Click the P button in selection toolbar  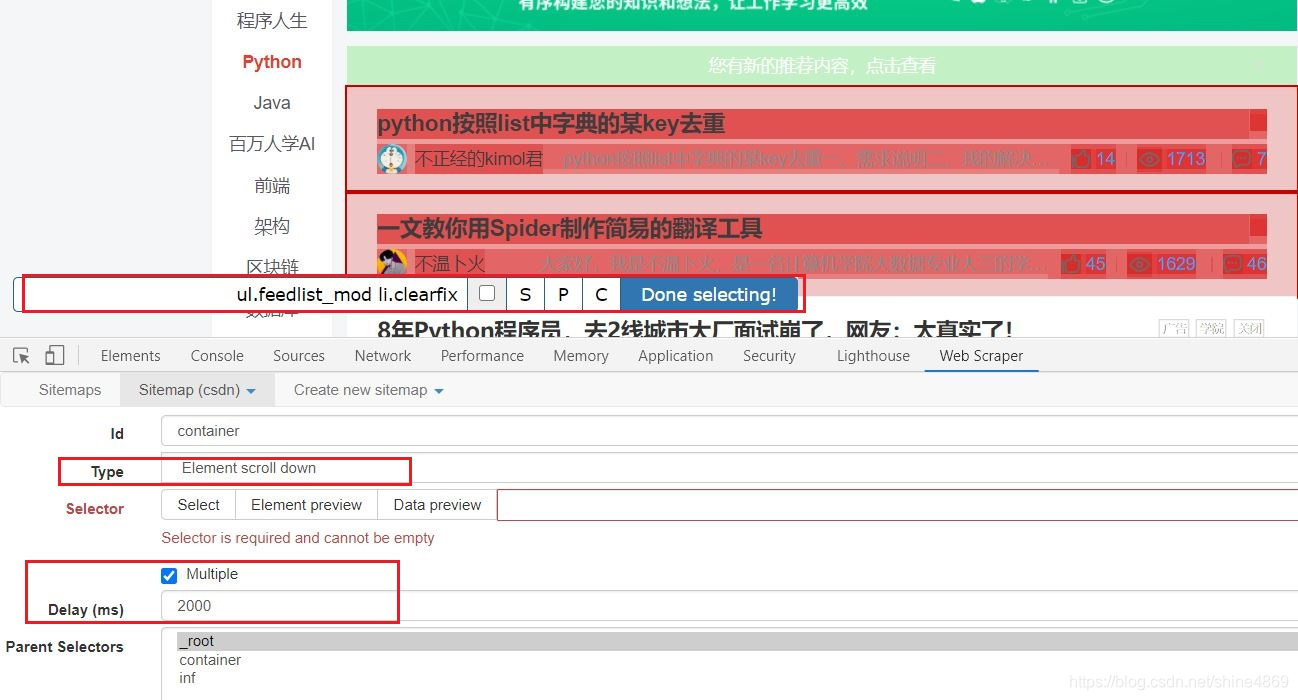coord(562,294)
